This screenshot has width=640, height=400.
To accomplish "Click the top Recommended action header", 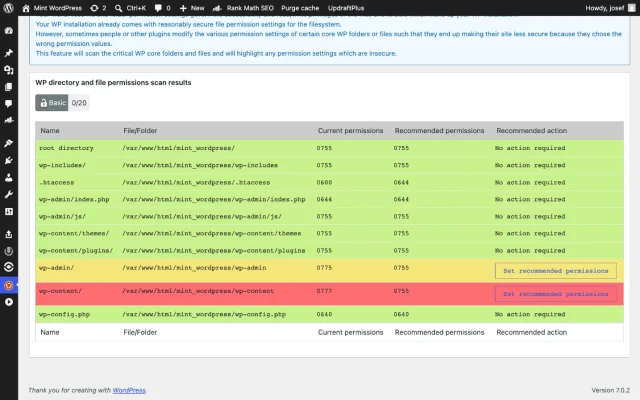I will (x=531, y=131).
